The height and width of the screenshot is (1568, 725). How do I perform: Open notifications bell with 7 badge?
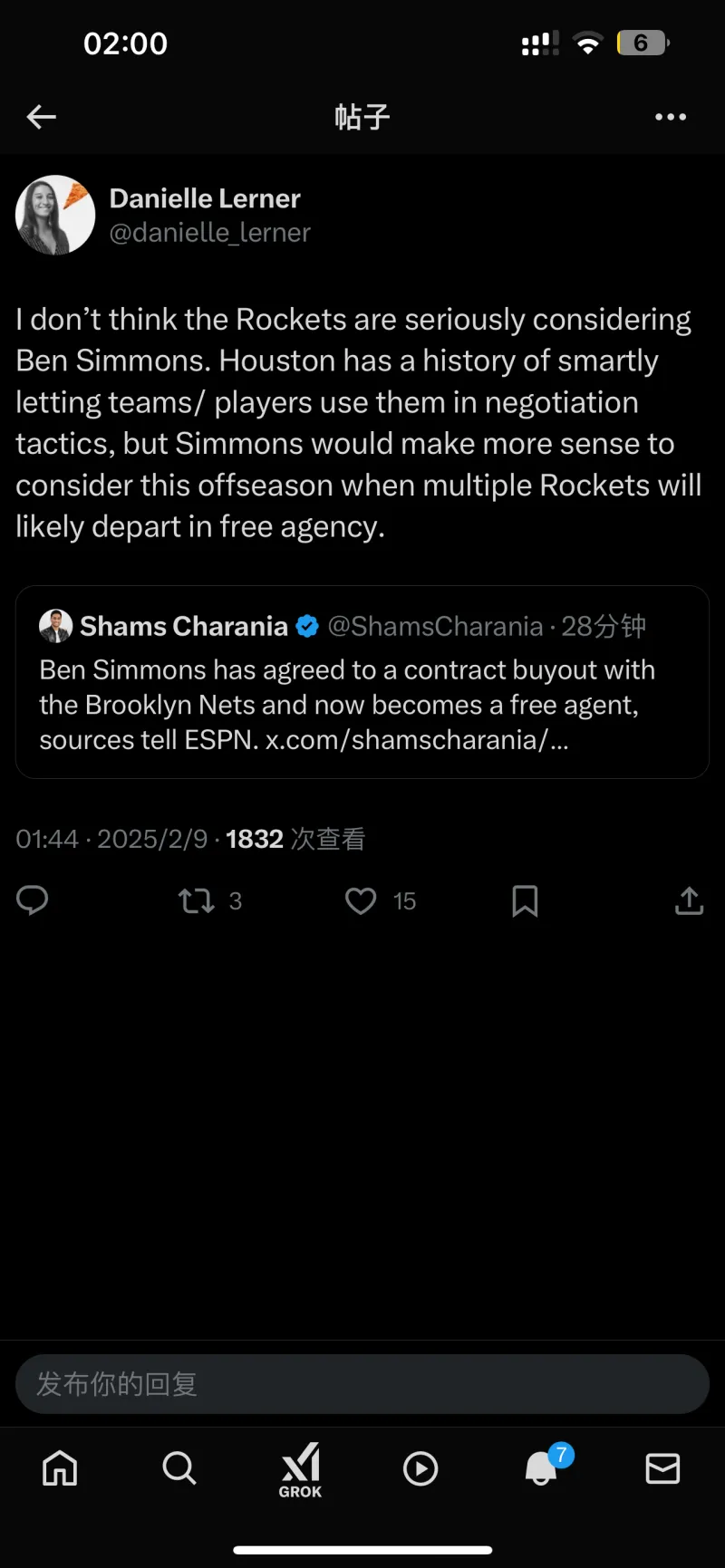click(542, 1468)
